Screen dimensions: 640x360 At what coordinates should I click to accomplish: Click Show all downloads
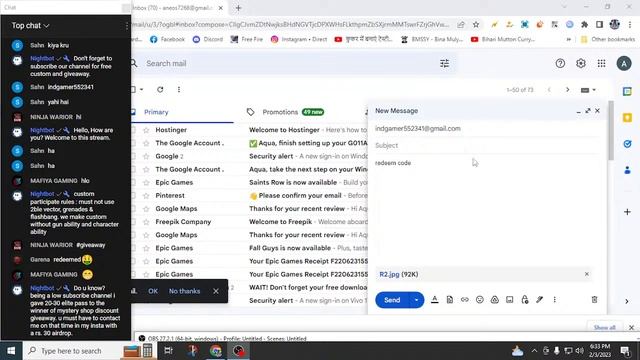[604, 327]
